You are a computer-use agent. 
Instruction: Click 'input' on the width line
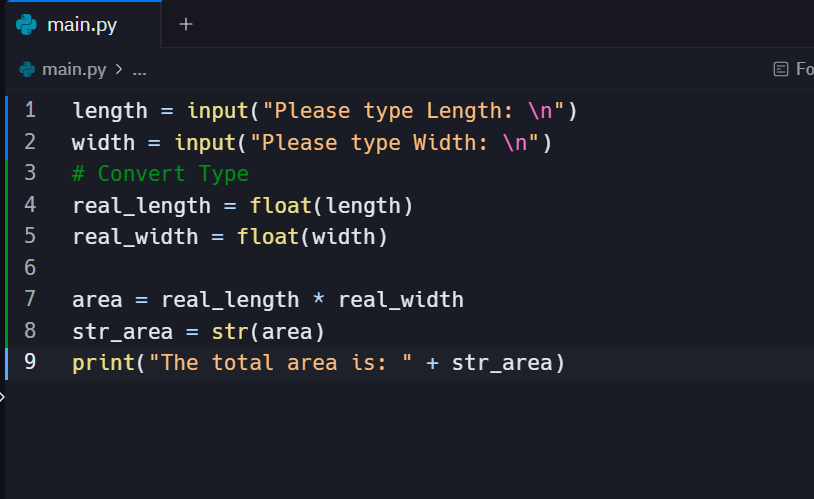click(205, 143)
